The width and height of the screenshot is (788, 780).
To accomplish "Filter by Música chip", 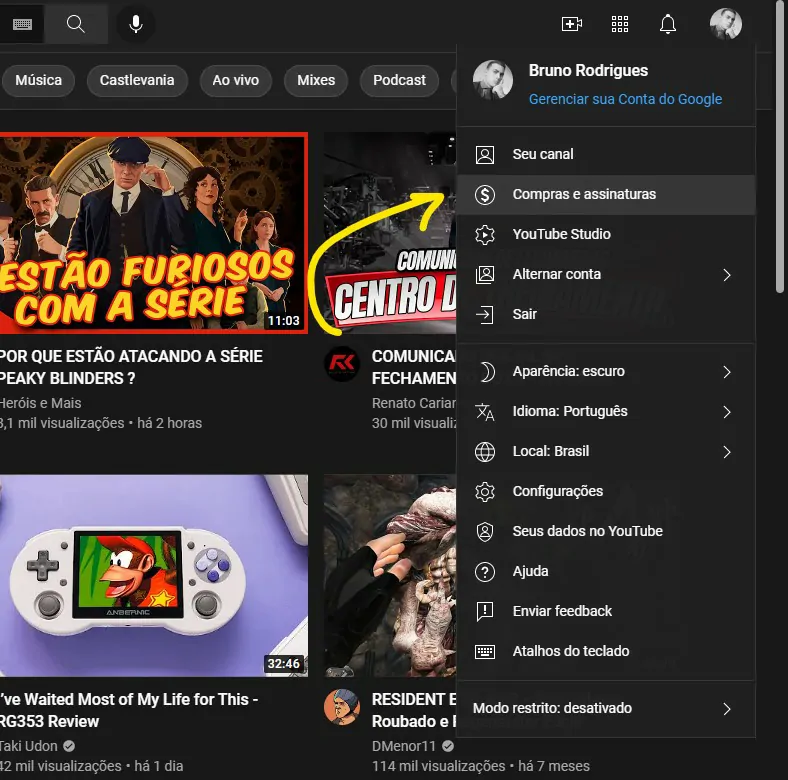I will click(x=38, y=80).
